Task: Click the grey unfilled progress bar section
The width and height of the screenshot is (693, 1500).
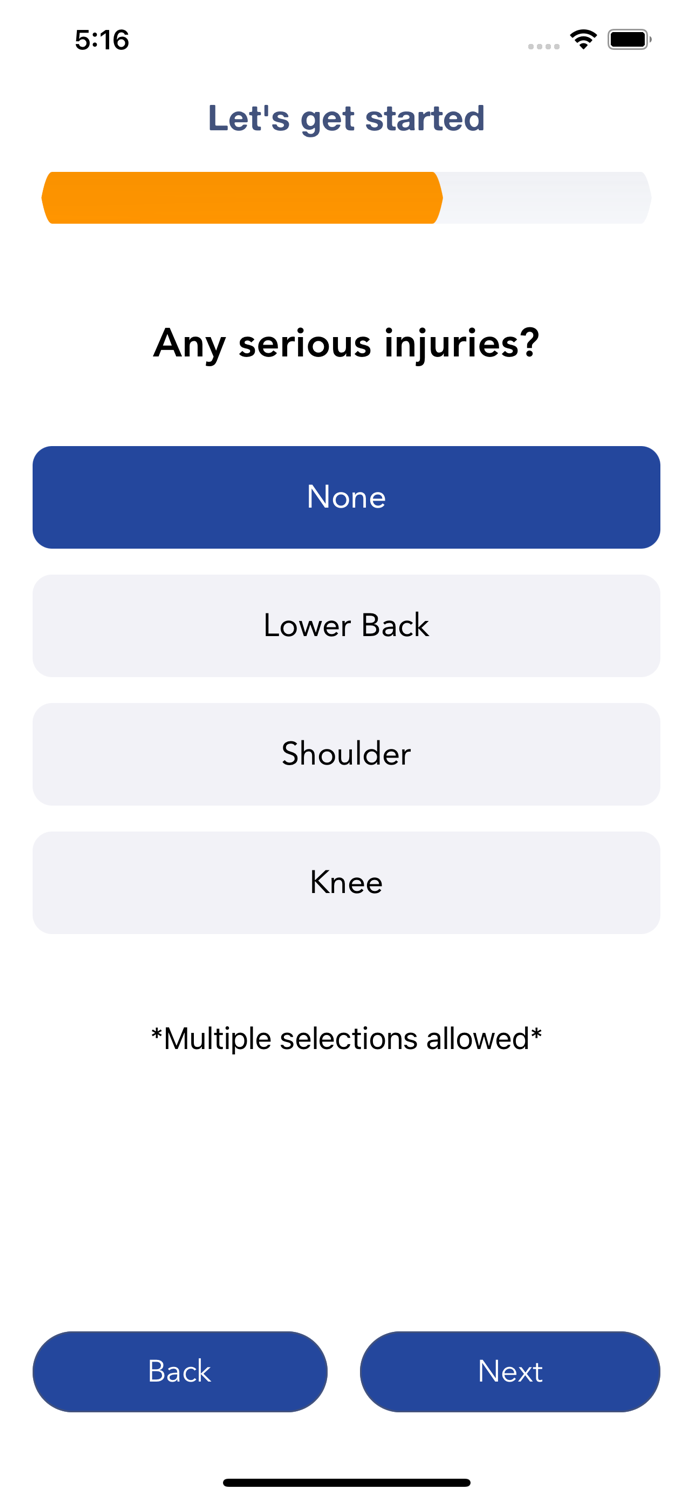Action: pyautogui.click(x=545, y=198)
